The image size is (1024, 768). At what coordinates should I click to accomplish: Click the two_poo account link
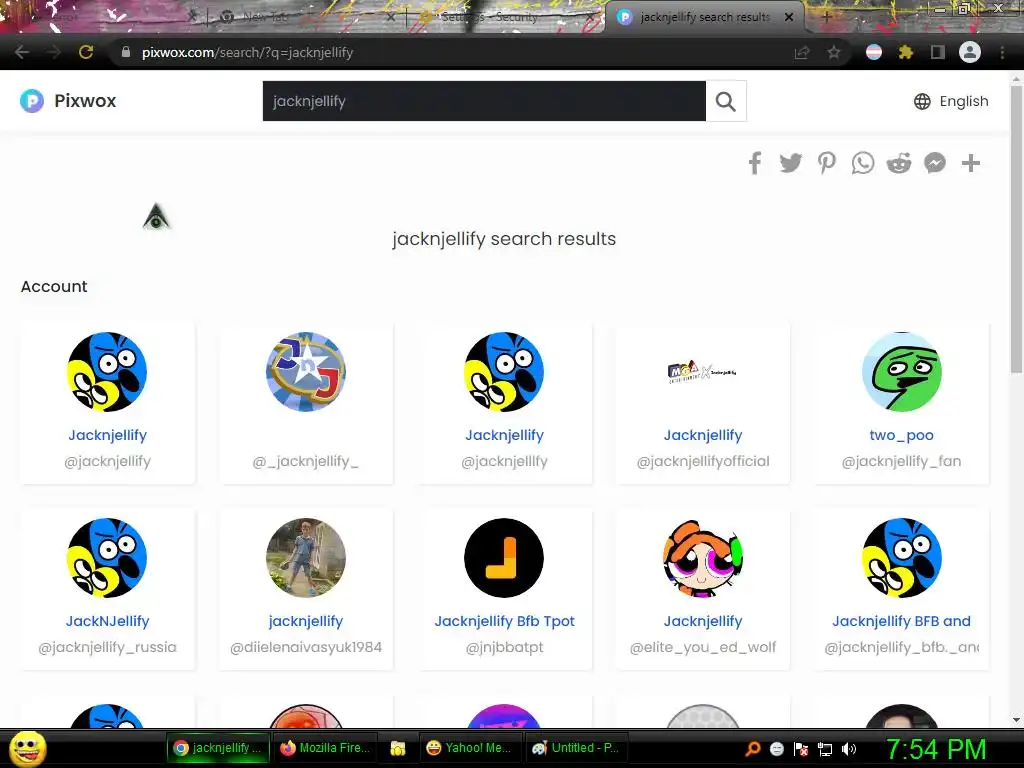(x=901, y=435)
